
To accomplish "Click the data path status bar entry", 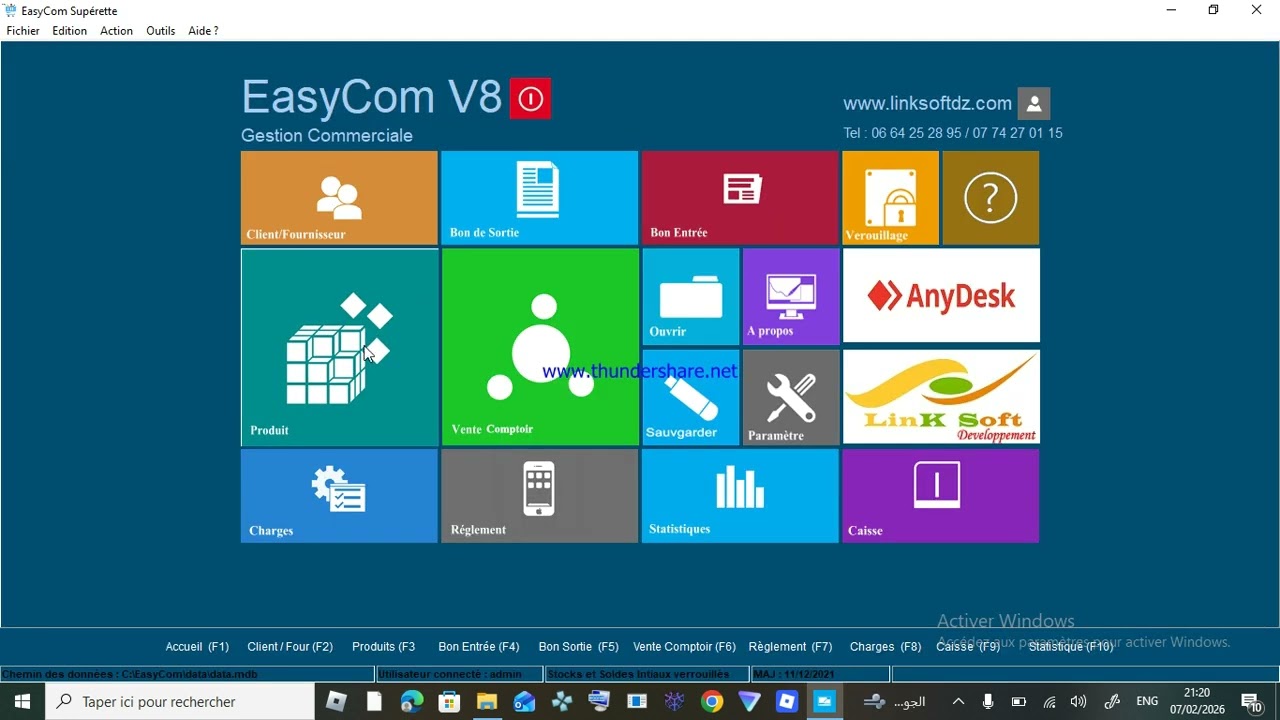I will tap(188, 675).
